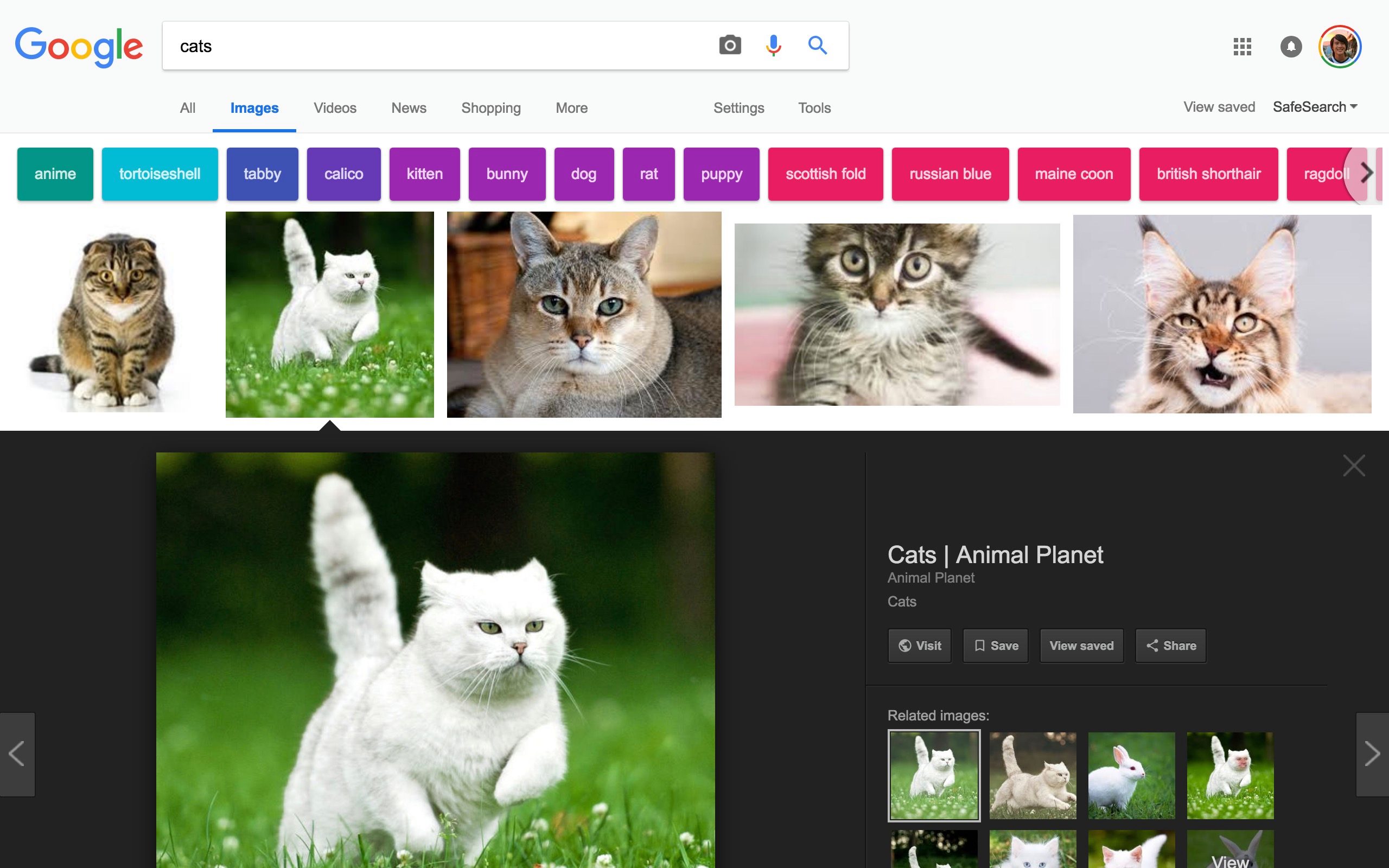The width and height of the screenshot is (1389, 868).
Task: Select the tabby suggestion chip
Action: [x=262, y=174]
